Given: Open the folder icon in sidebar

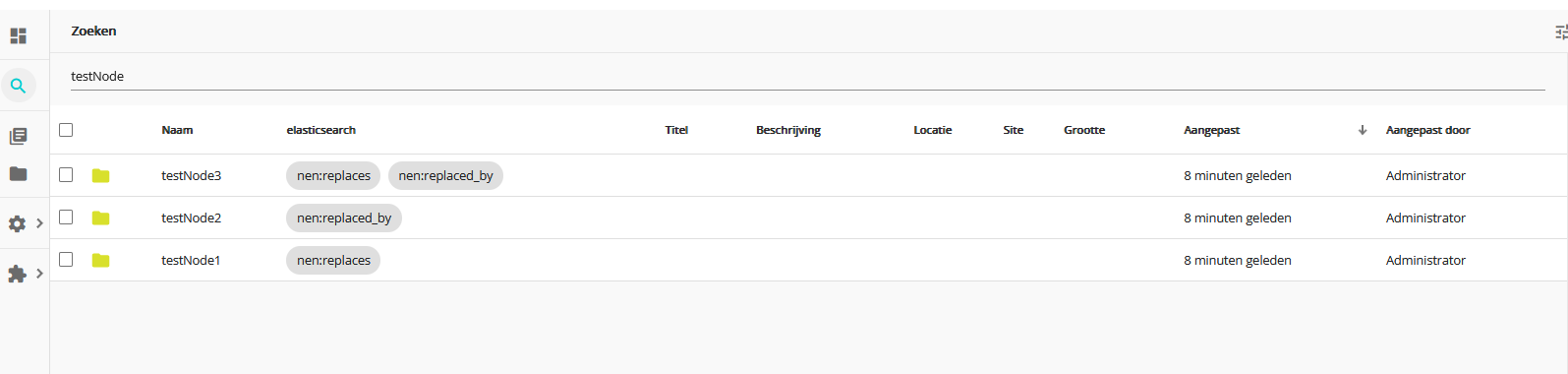Looking at the screenshot, I should [x=18, y=174].
